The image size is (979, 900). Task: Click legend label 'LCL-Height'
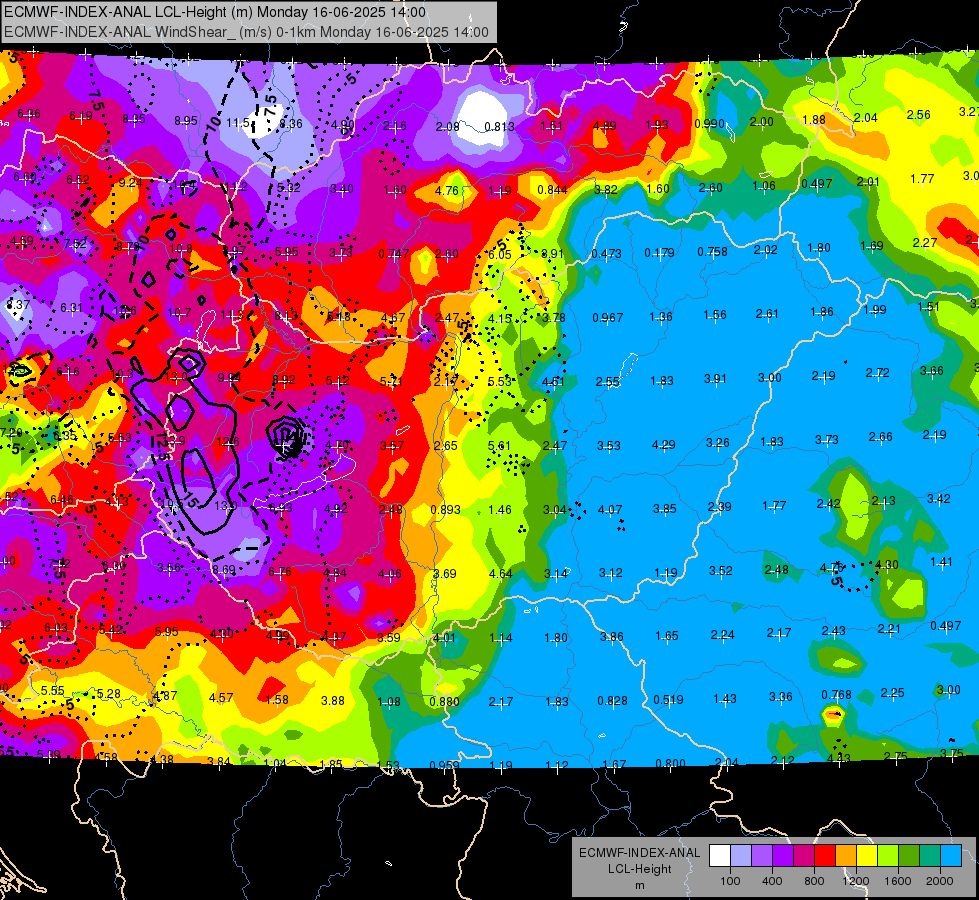(639, 869)
